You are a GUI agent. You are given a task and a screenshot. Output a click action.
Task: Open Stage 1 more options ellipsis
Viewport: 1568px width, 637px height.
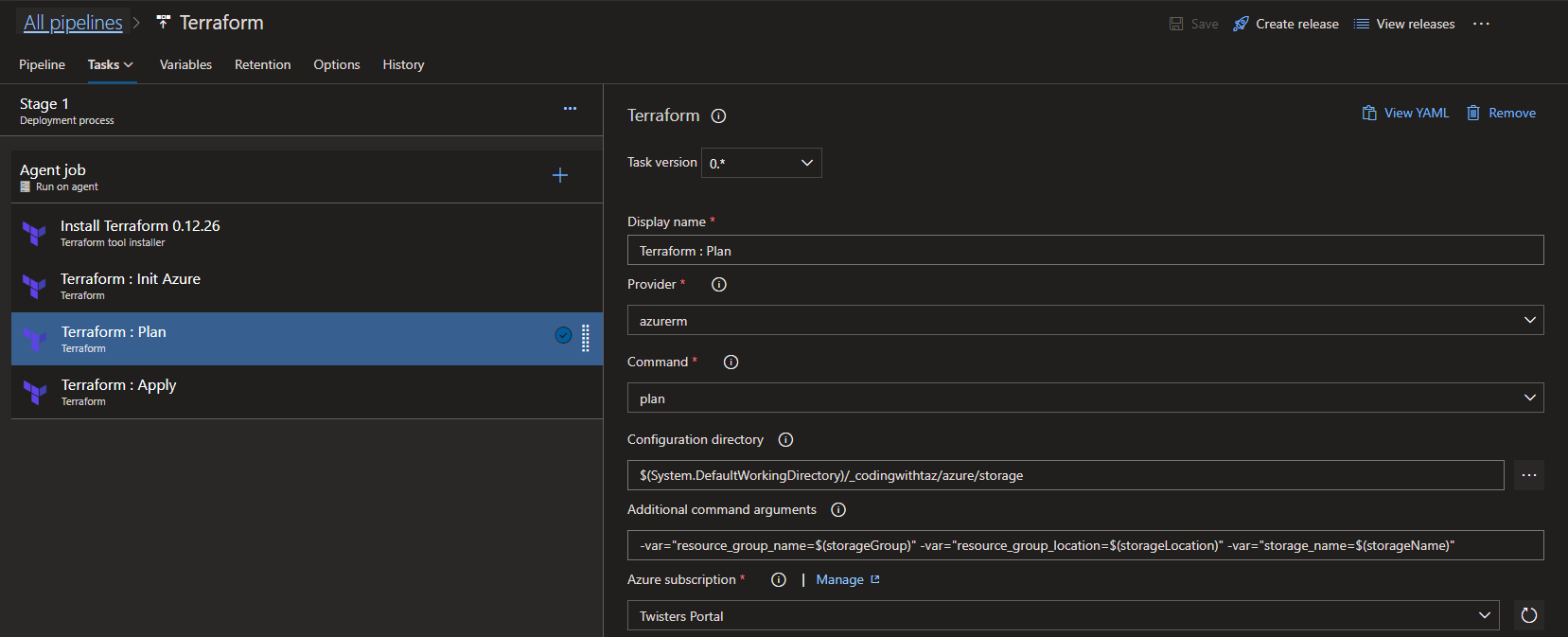570,109
